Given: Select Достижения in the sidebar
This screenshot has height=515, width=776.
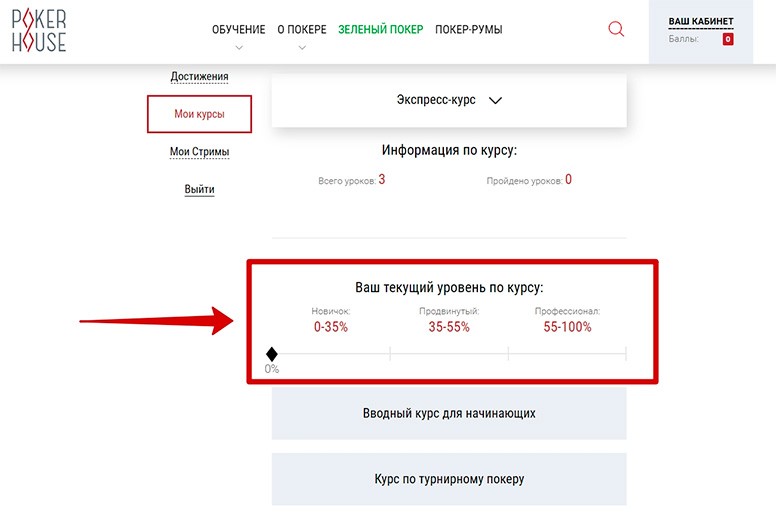Looking at the screenshot, I should [199, 76].
